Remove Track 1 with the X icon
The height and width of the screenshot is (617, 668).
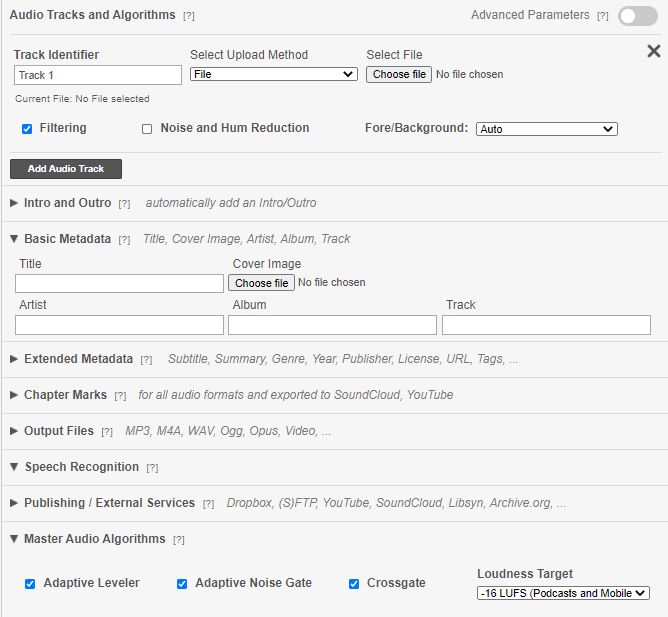pyautogui.click(x=654, y=51)
